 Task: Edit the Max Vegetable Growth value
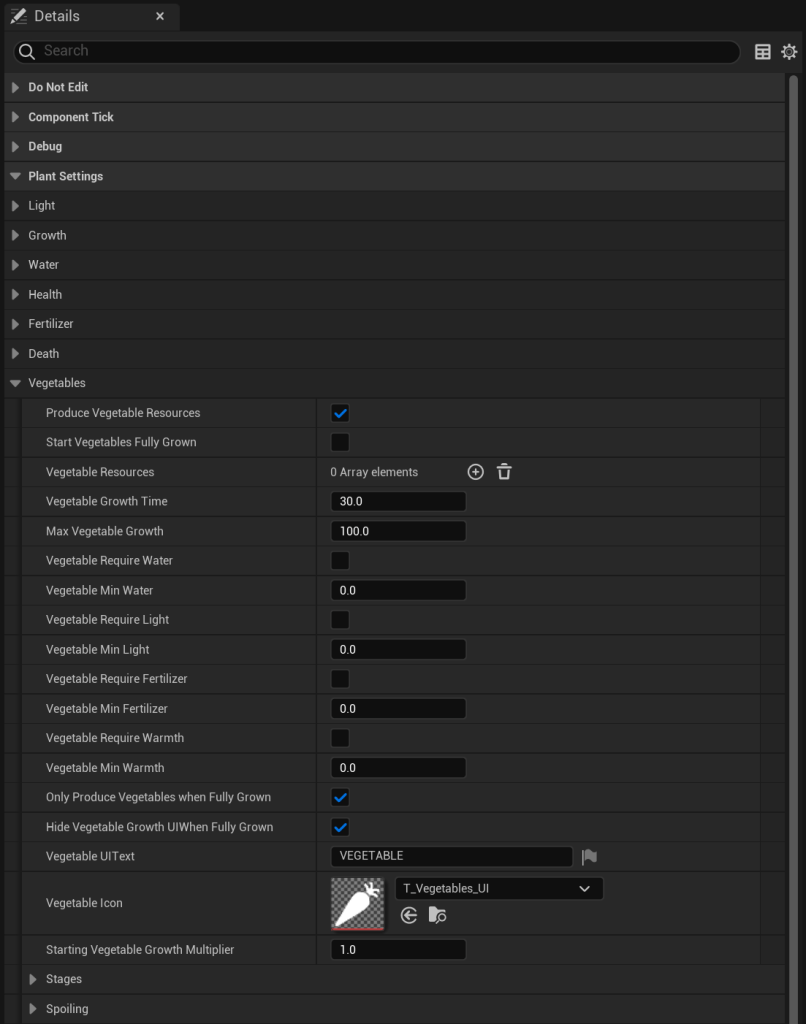tap(398, 531)
